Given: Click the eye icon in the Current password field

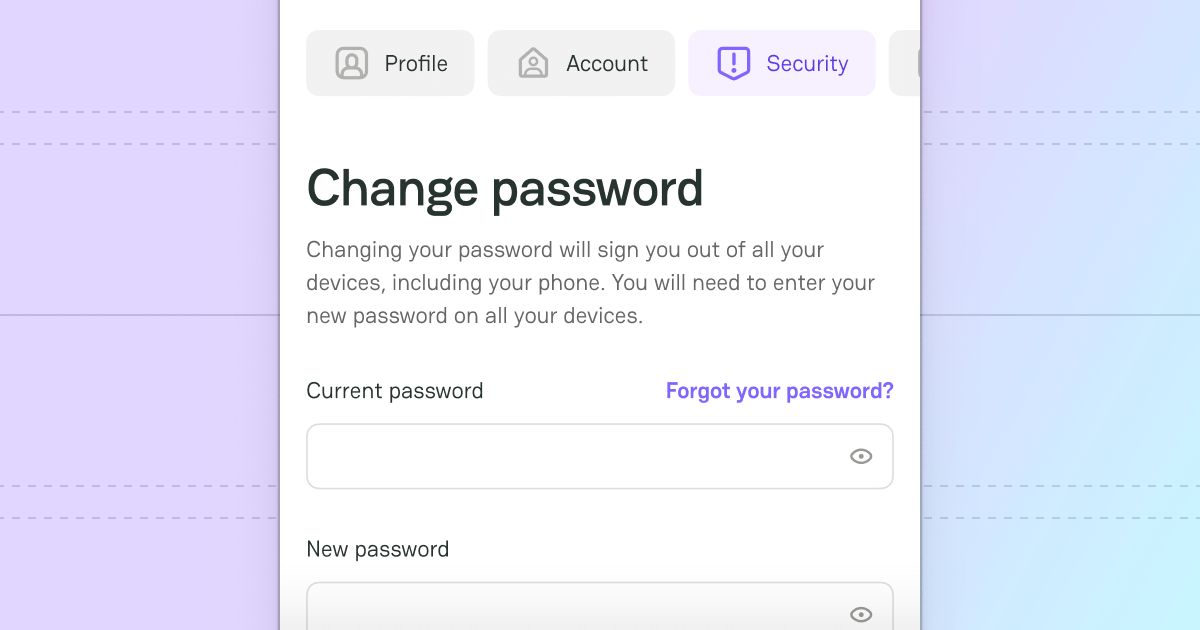Looking at the screenshot, I should point(861,456).
